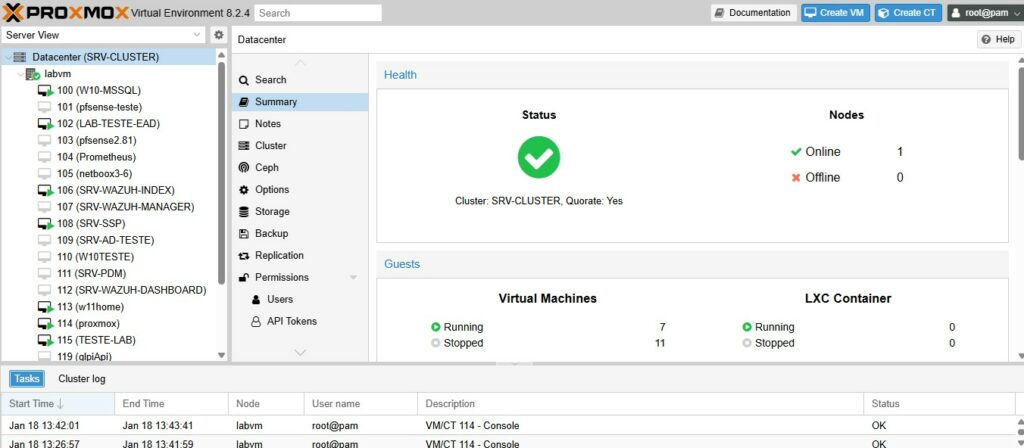1024x448 pixels.
Task: Open Server View settings gear
Action: click(219, 35)
